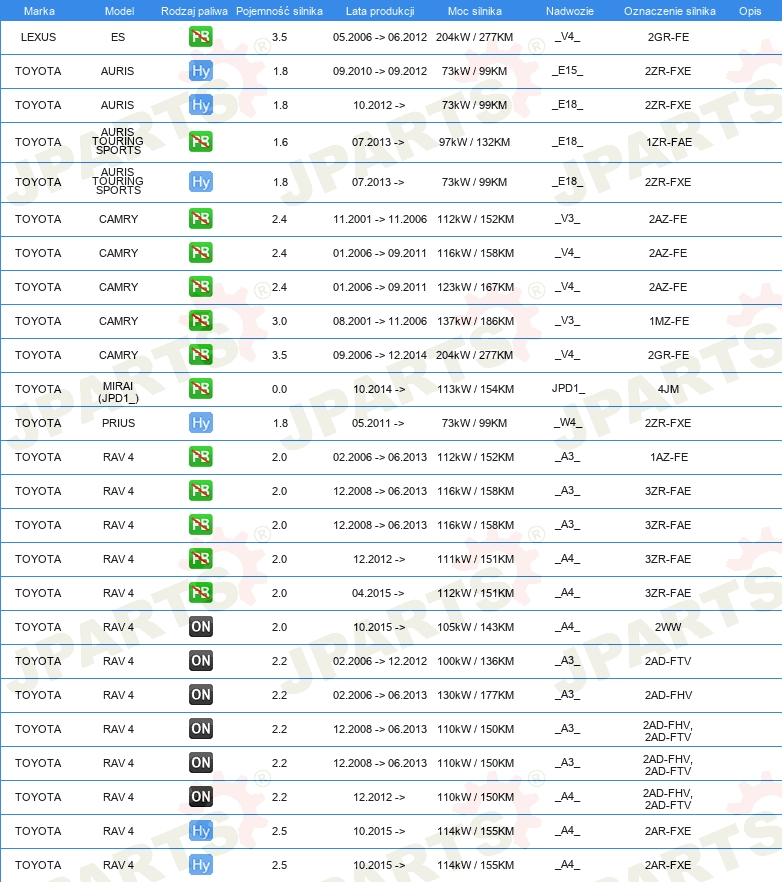Click the _E15_ body code cell
This screenshot has width=782, height=882.
tap(568, 70)
